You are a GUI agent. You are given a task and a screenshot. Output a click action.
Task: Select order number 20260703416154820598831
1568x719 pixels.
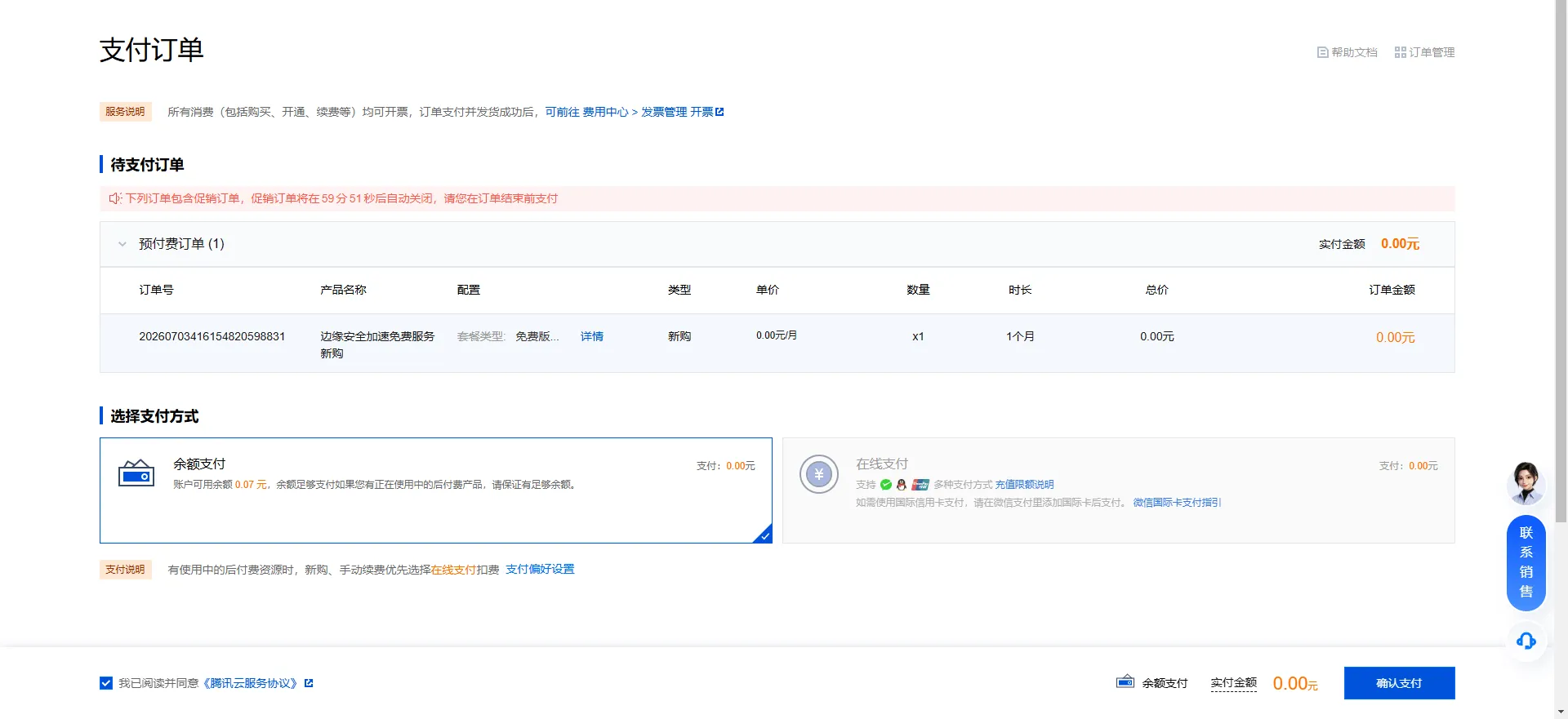[212, 336]
